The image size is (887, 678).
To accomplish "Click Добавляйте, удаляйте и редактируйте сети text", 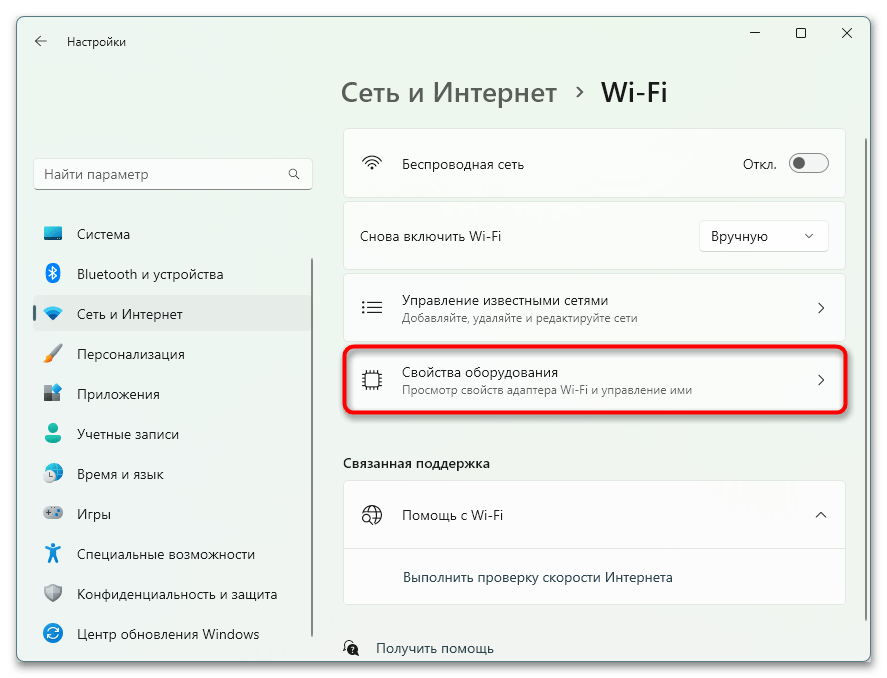I will pyautogui.click(x=519, y=318).
